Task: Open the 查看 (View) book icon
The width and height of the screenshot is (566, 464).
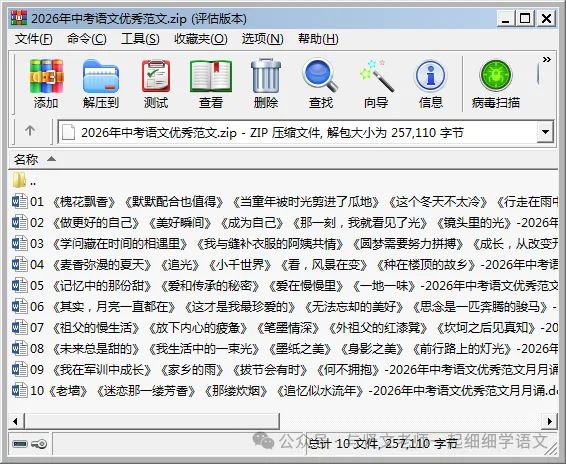Action: pyautogui.click(x=211, y=76)
